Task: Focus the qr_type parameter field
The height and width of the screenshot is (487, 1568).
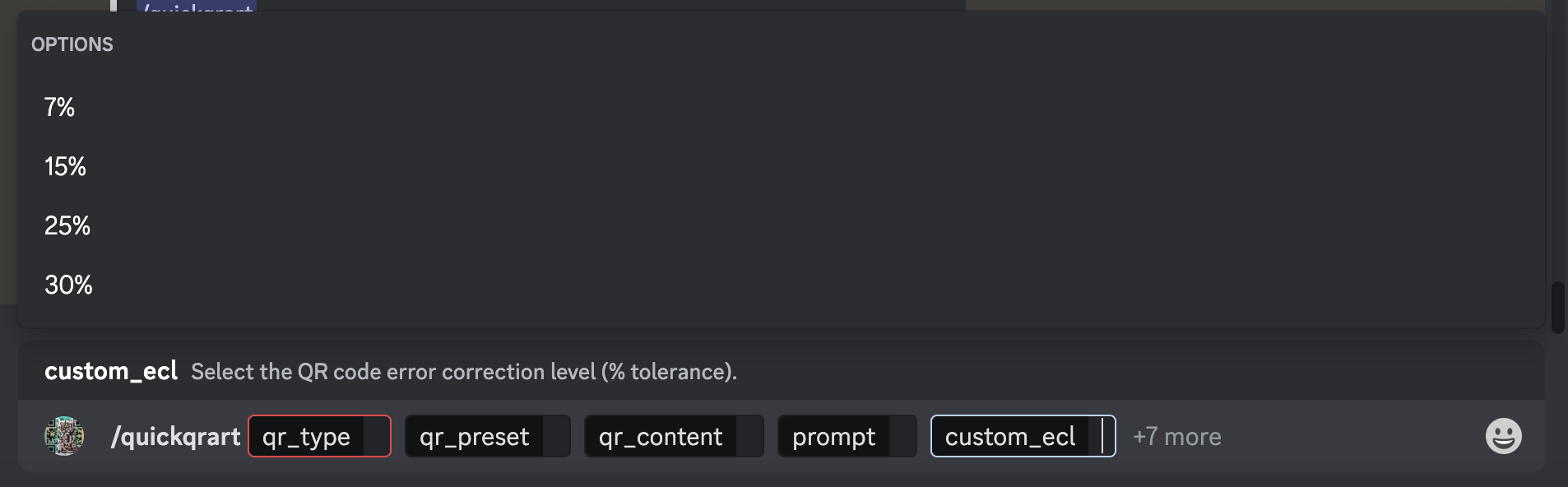Action: [x=319, y=436]
